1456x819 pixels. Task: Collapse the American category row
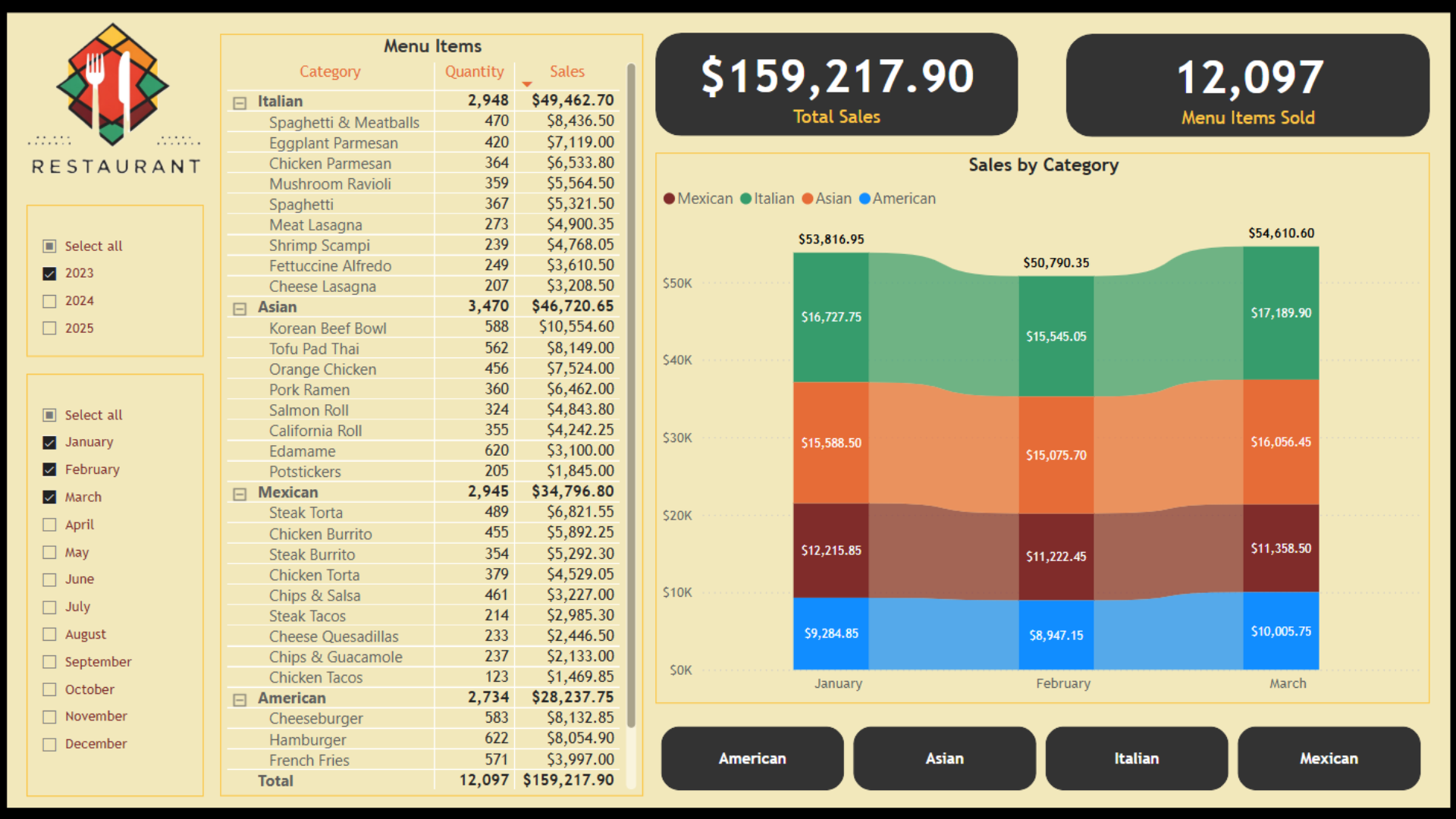coord(240,699)
